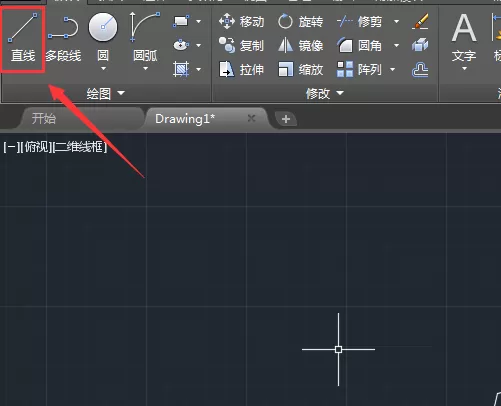Pick the 阵列 array tool
This screenshot has width=501, height=406.
pos(359,69)
